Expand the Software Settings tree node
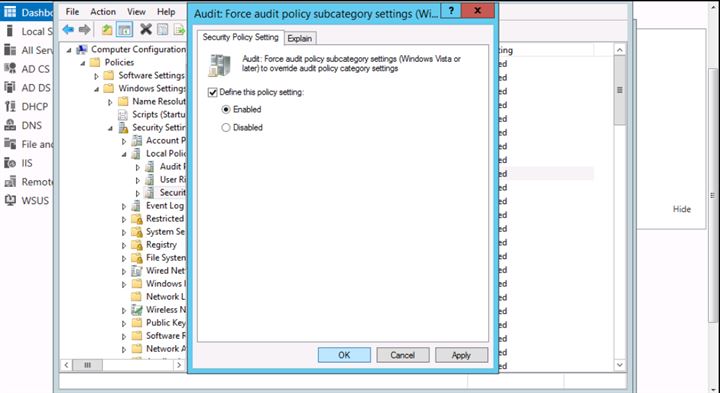 [96, 76]
